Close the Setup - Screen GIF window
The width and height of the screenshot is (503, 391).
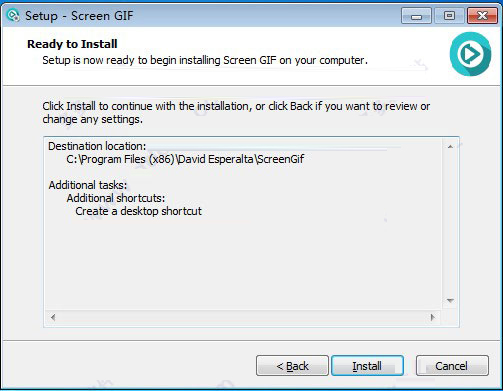pyautogui.click(x=482, y=16)
